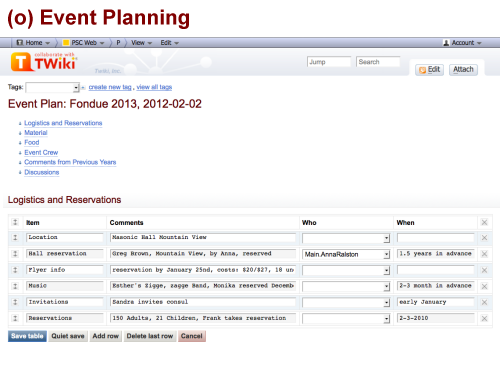This screenshot has height=380, width=500.
Task: Click the move-row handle for Invitations row
Action: tap(15, 302)
